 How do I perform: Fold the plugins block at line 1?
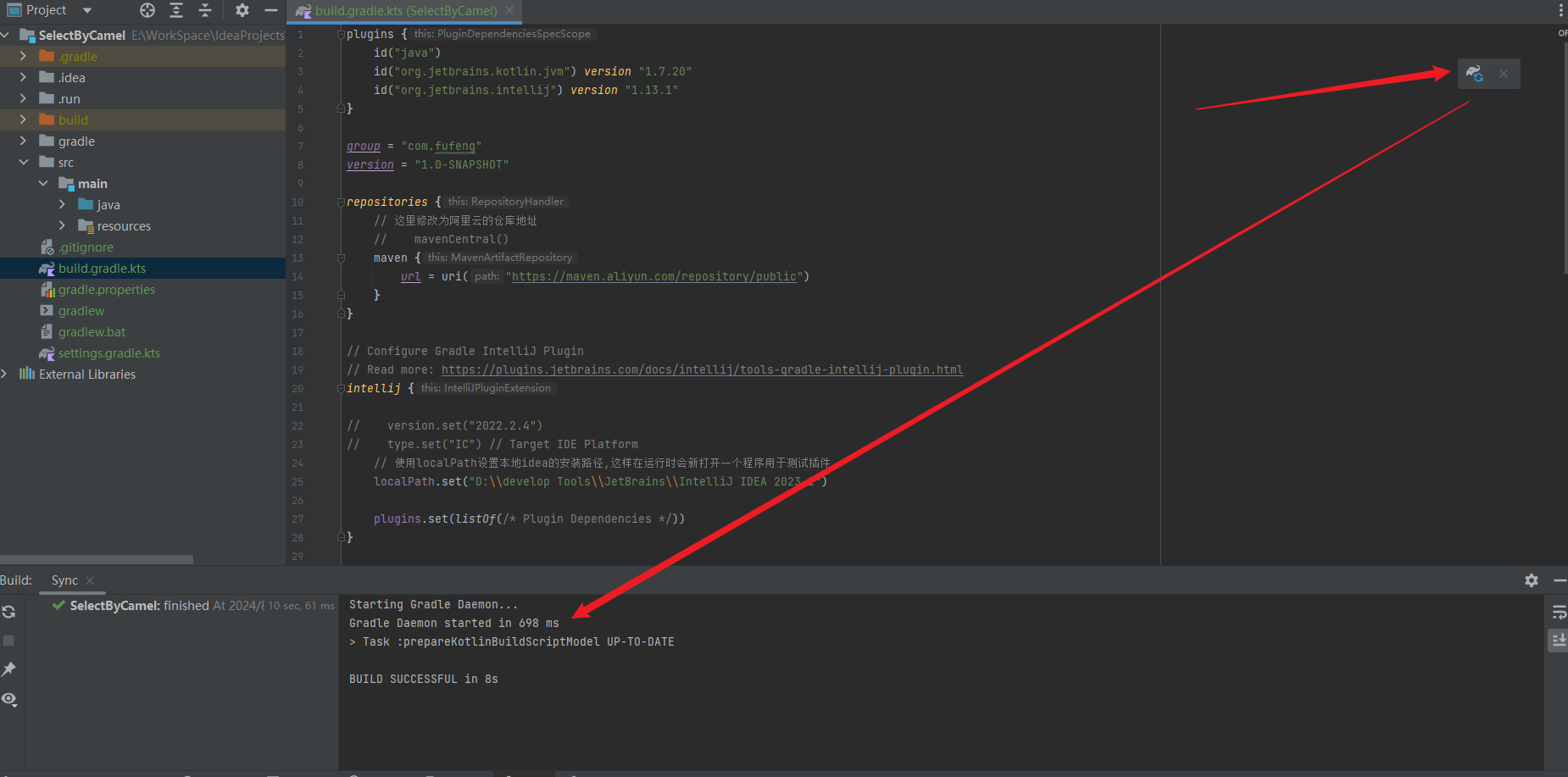coord(341,34)
